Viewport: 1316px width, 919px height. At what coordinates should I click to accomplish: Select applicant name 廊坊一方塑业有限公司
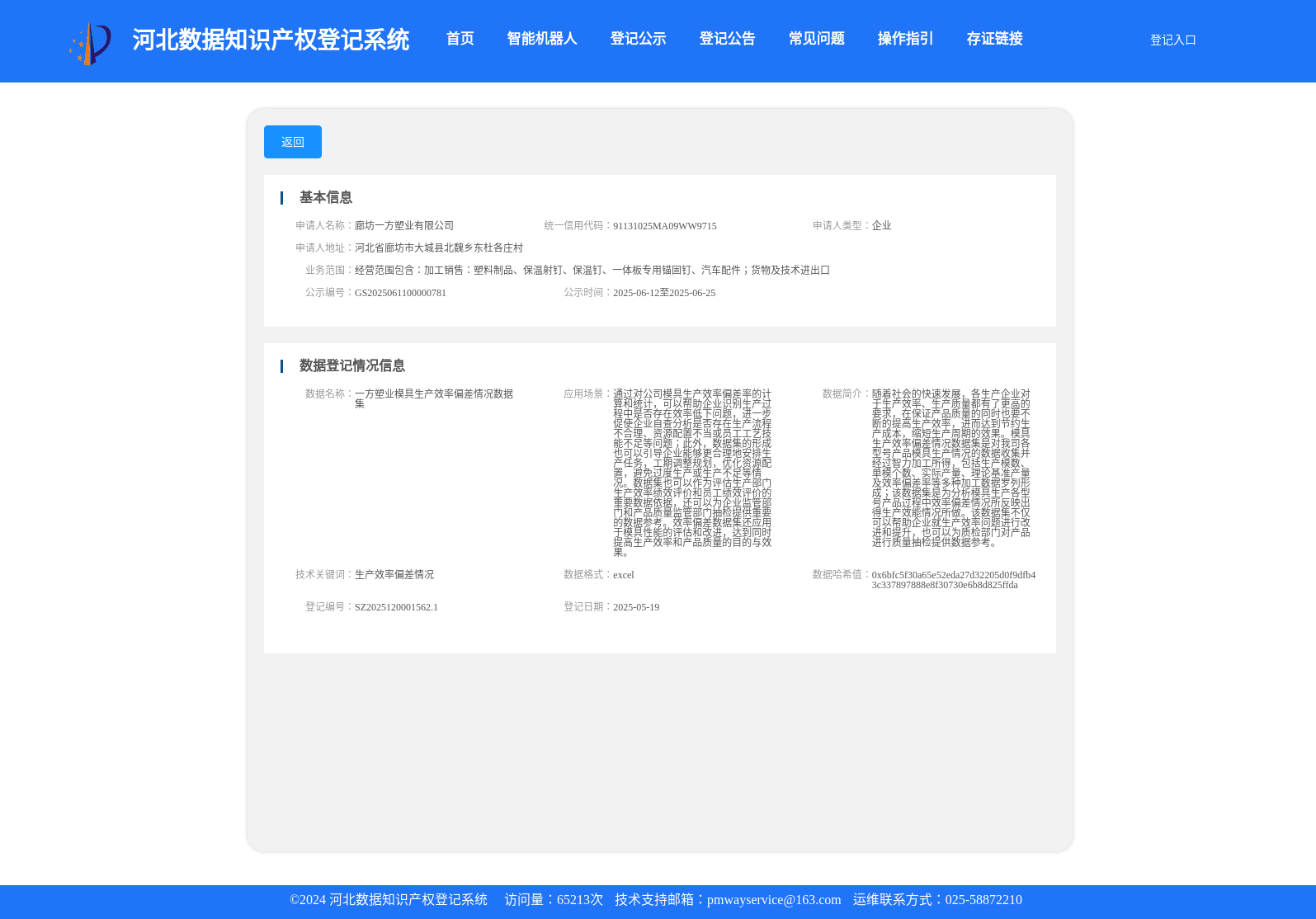point(404,225)
